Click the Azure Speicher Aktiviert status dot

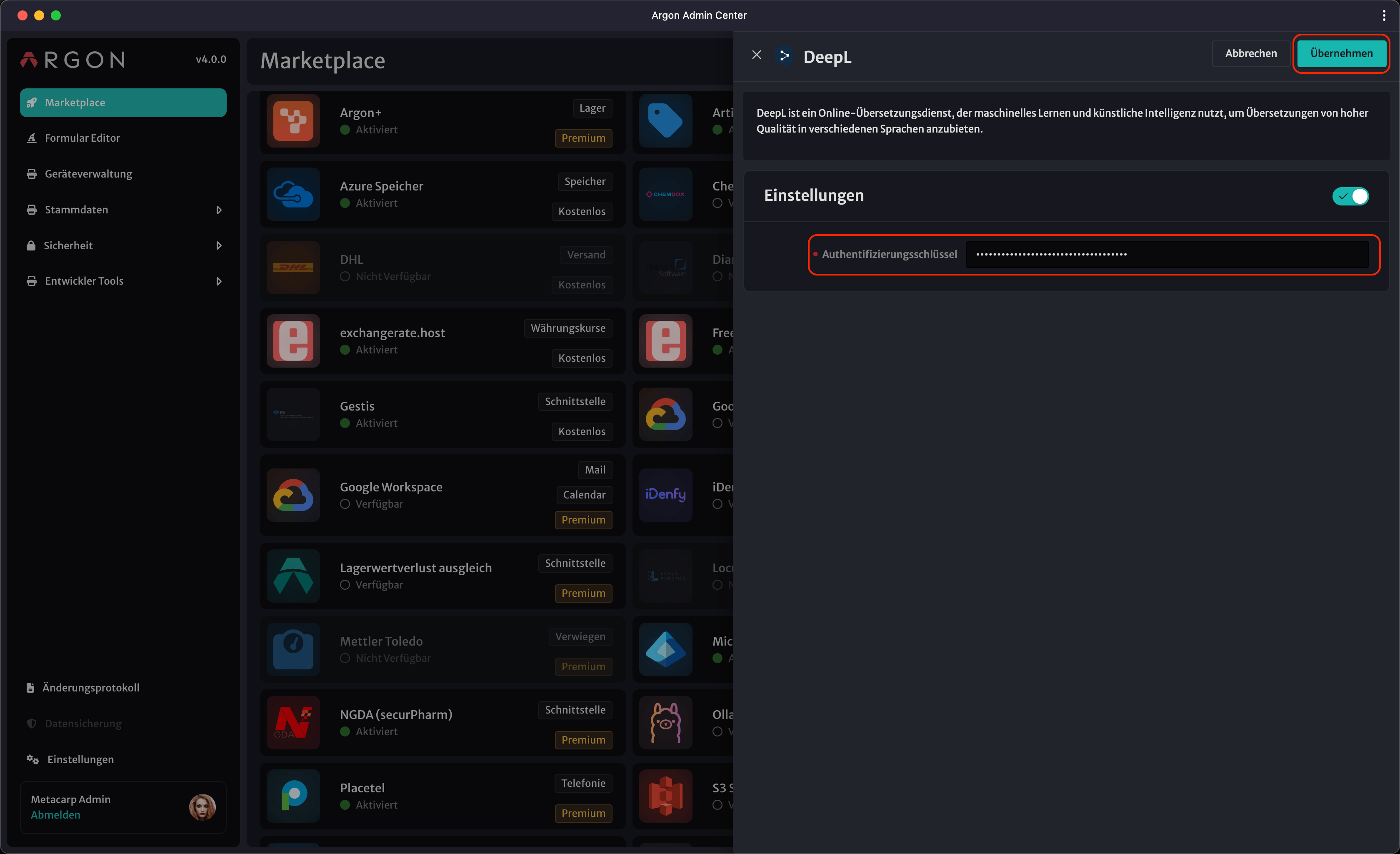pyautogui.click(x=345, y=203)
